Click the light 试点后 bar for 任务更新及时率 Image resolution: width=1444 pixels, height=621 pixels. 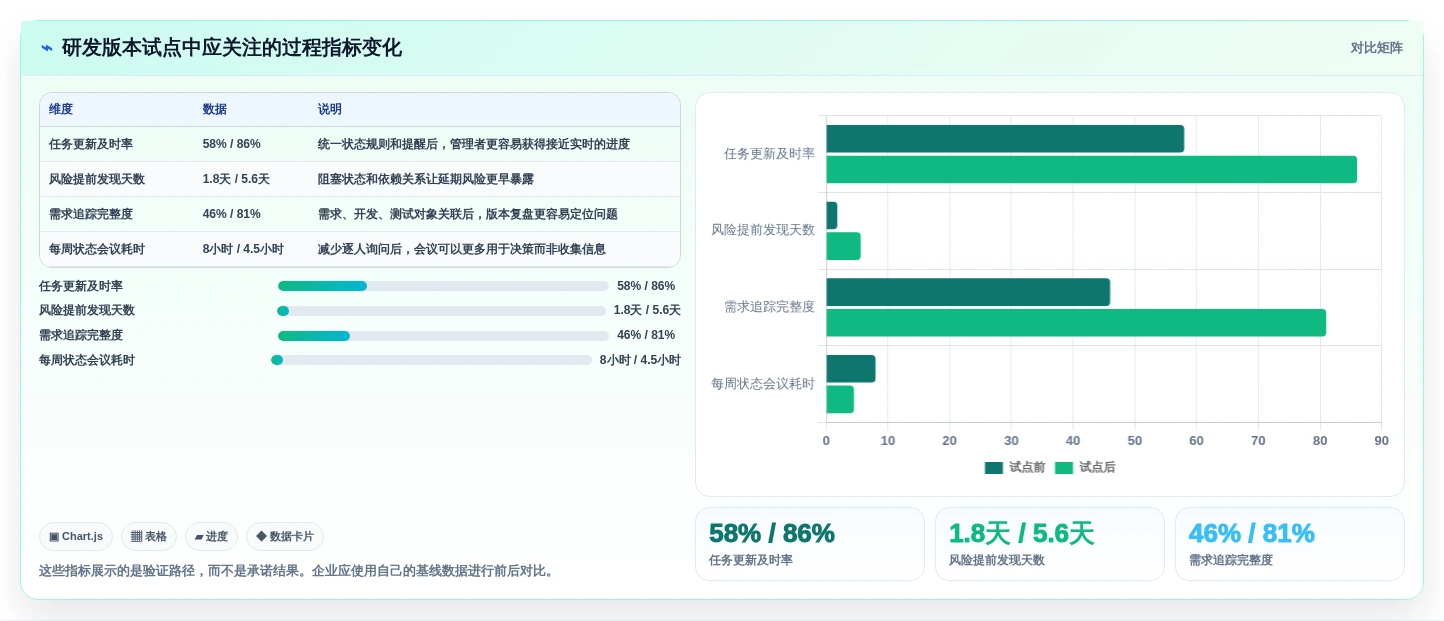tap(1091, 170)
